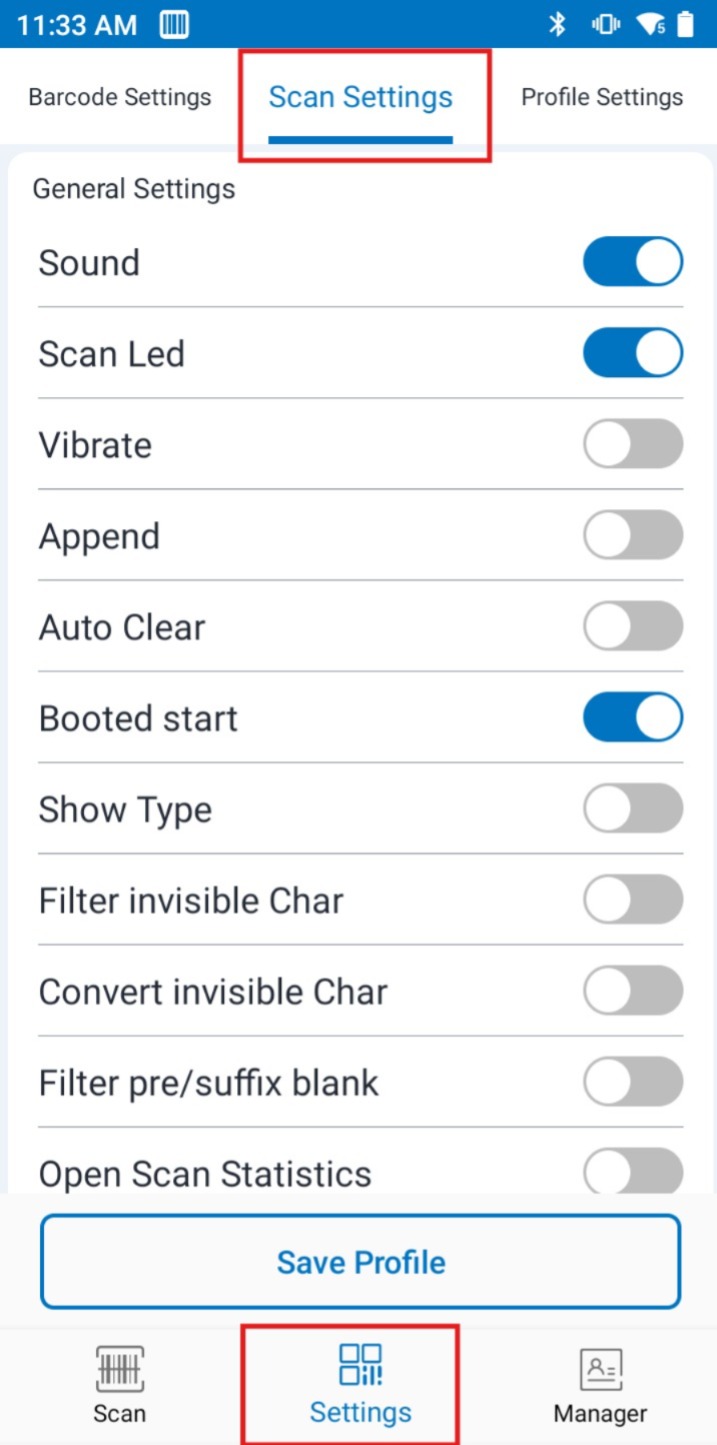The height and width of the screenshot is (1445, 717).
Task: Switch to the Profile Settings tab
Action: pos(602,97)
